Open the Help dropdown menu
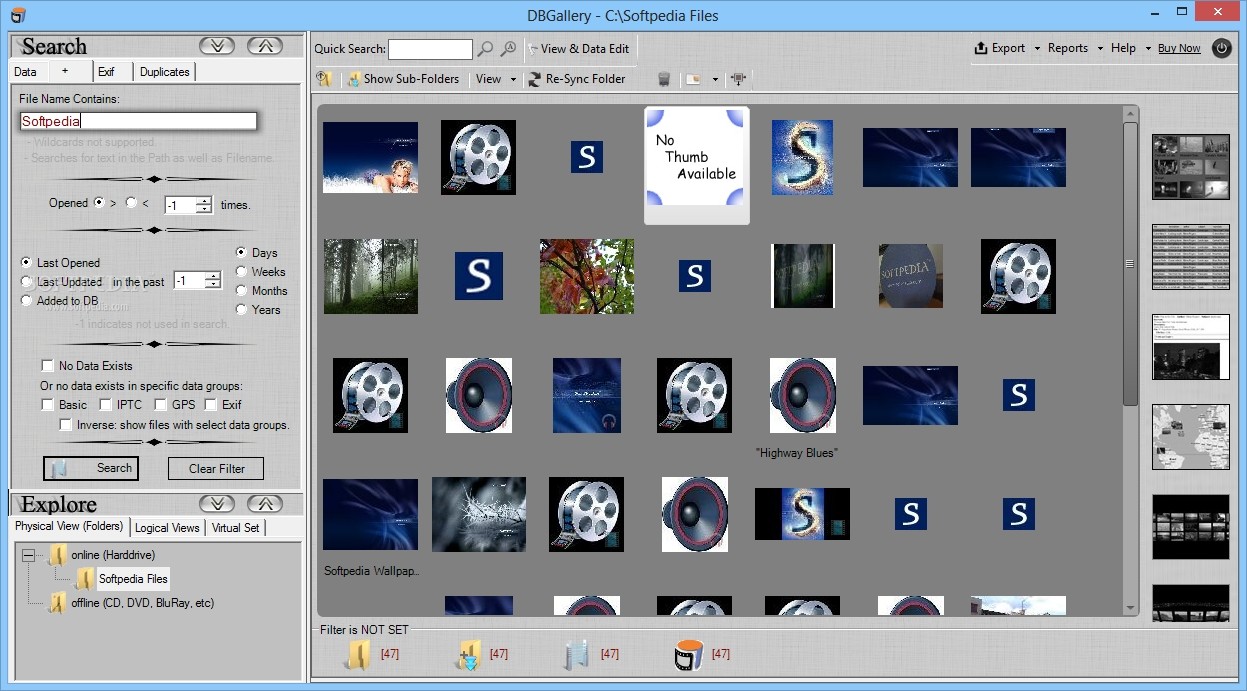The image size is (1247, 691). 1129,48
